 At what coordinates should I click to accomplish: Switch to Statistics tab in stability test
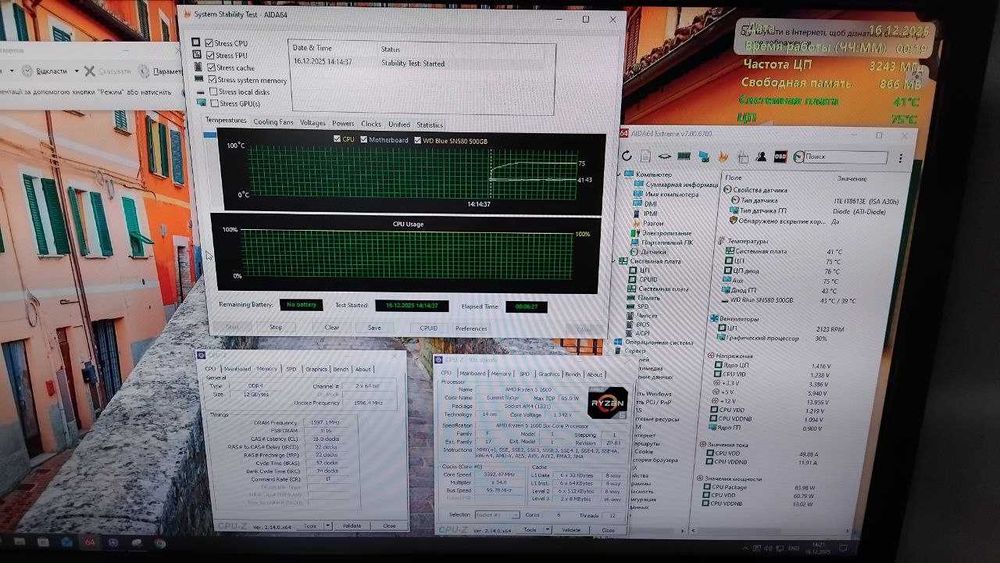(x=429, y=125)
